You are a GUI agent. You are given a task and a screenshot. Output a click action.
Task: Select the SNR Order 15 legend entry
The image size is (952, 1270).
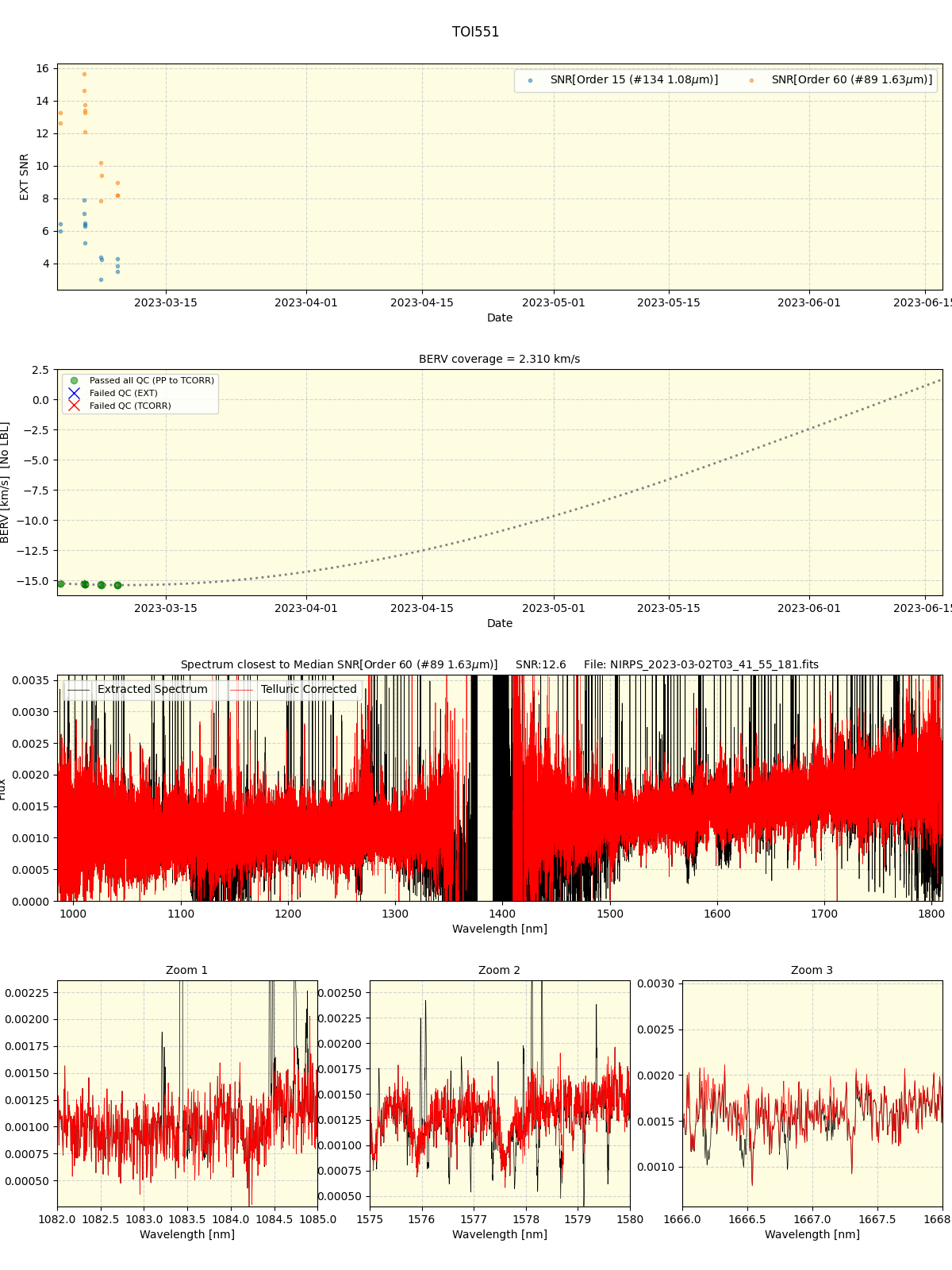(x=624, y=80)
